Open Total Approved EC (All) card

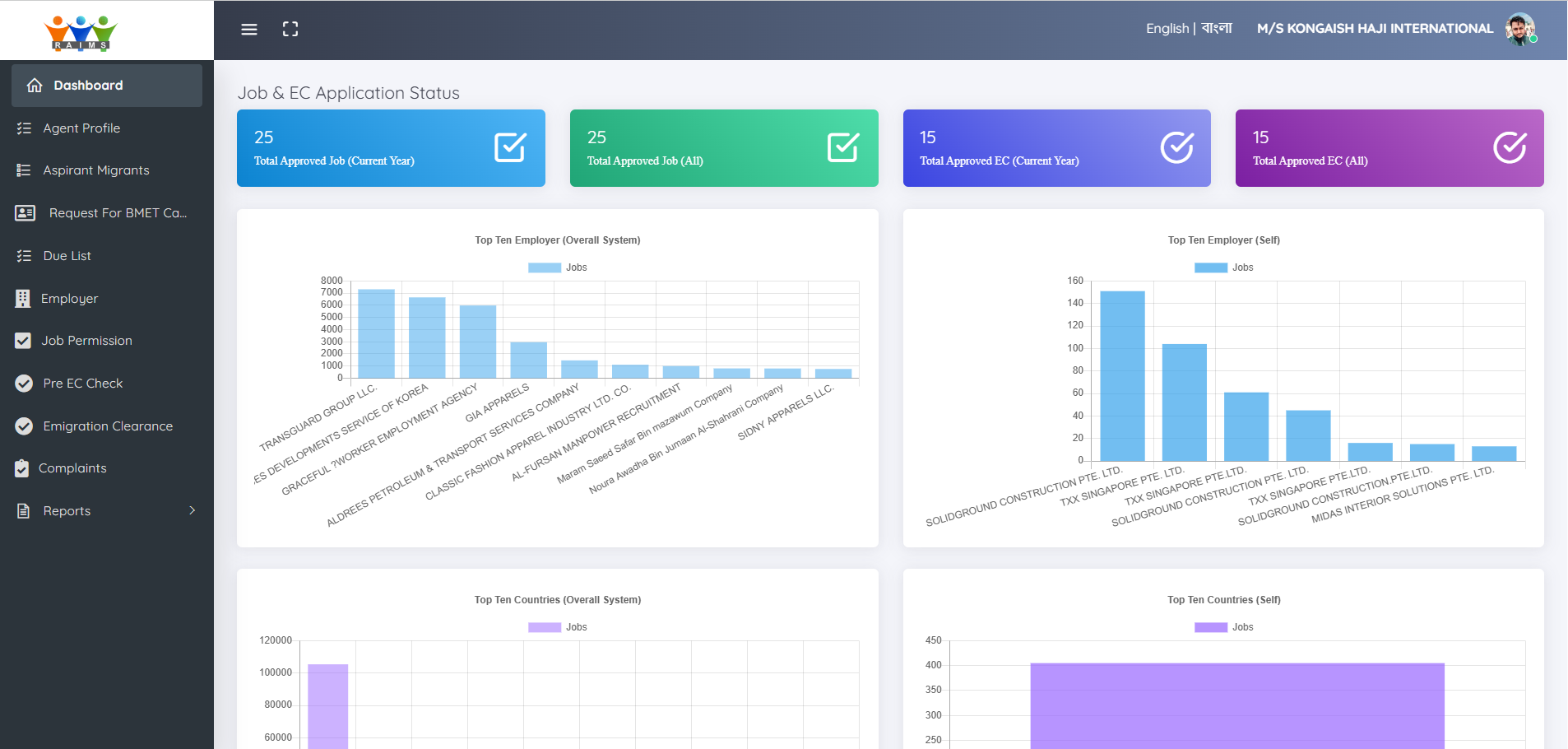pos(1389,148)
